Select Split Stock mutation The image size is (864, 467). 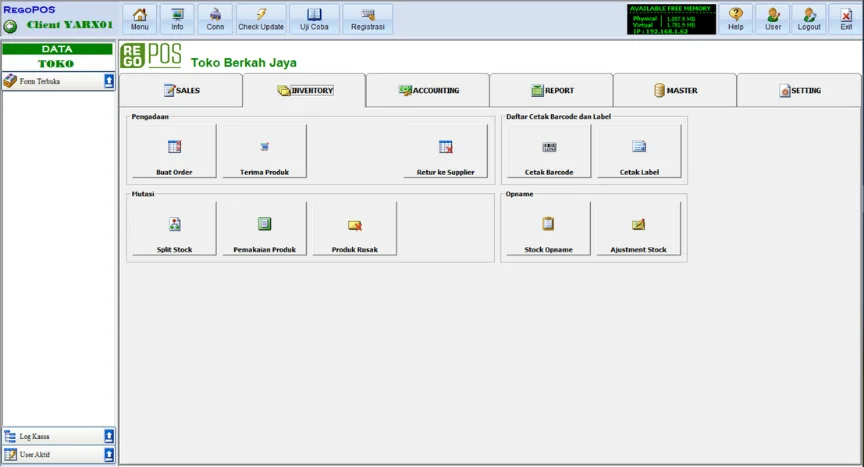pyautogui.click(x=174, y=229)
